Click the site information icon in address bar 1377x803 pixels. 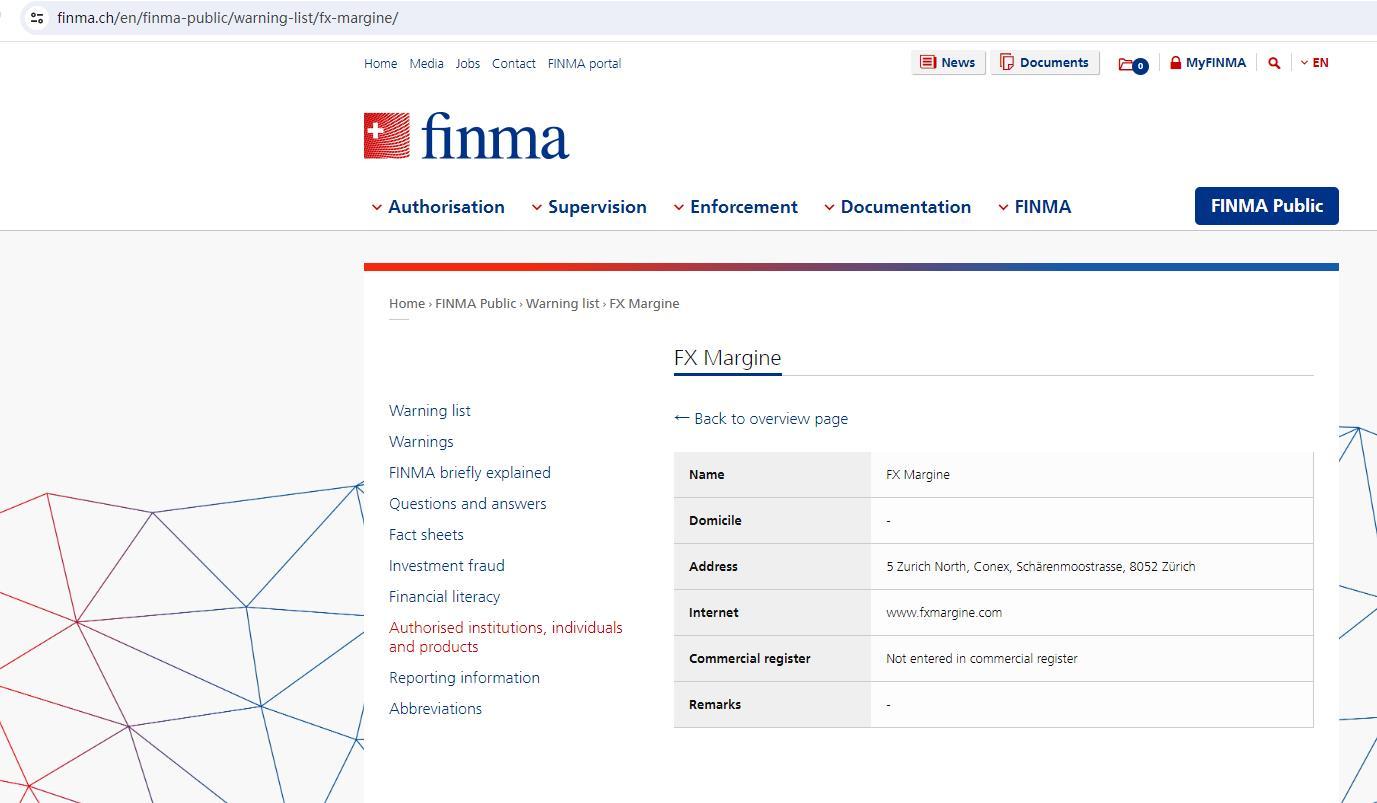(x=37, y=18)
